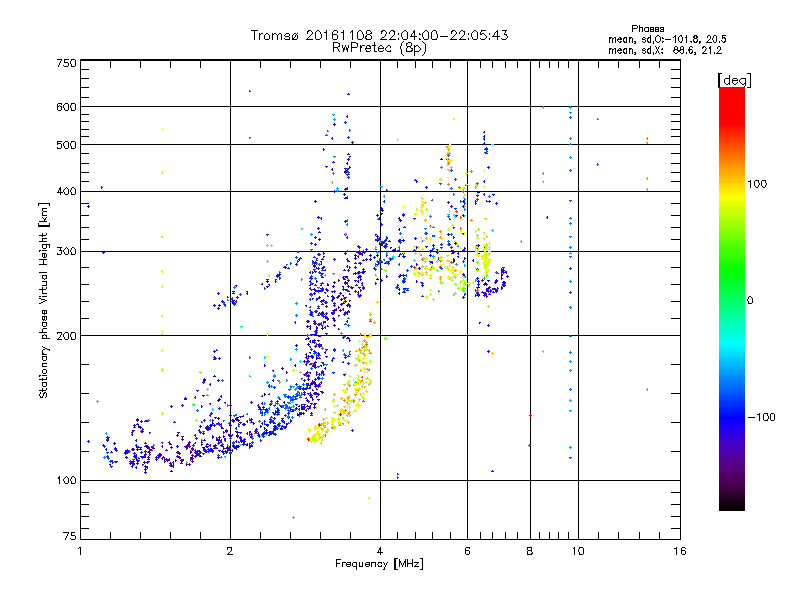The height and width of the screenshot is (600, 800).
Task: Click the x-axis tick label '10'
Action: point(578,551)
